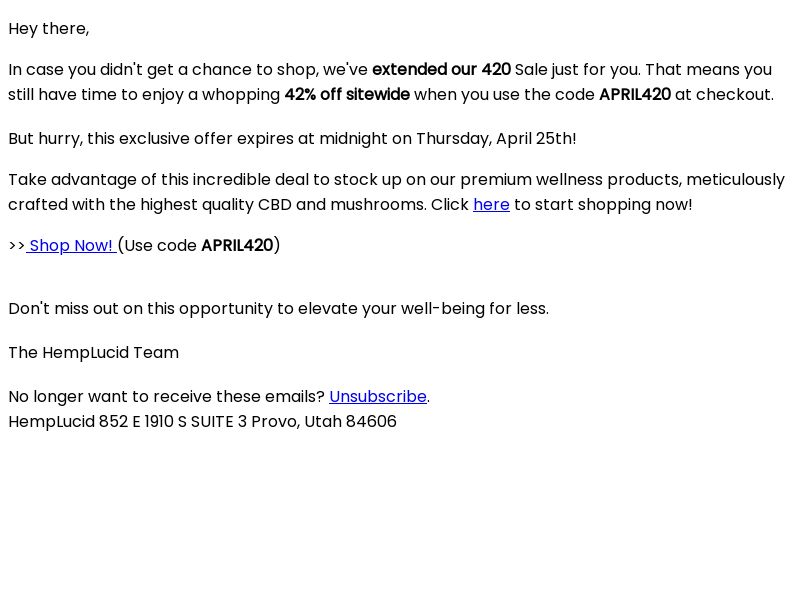Click the '>>' arrows before Shop Now
The width and height of the screenshot is (800, 600).
[x=17, y=245]
